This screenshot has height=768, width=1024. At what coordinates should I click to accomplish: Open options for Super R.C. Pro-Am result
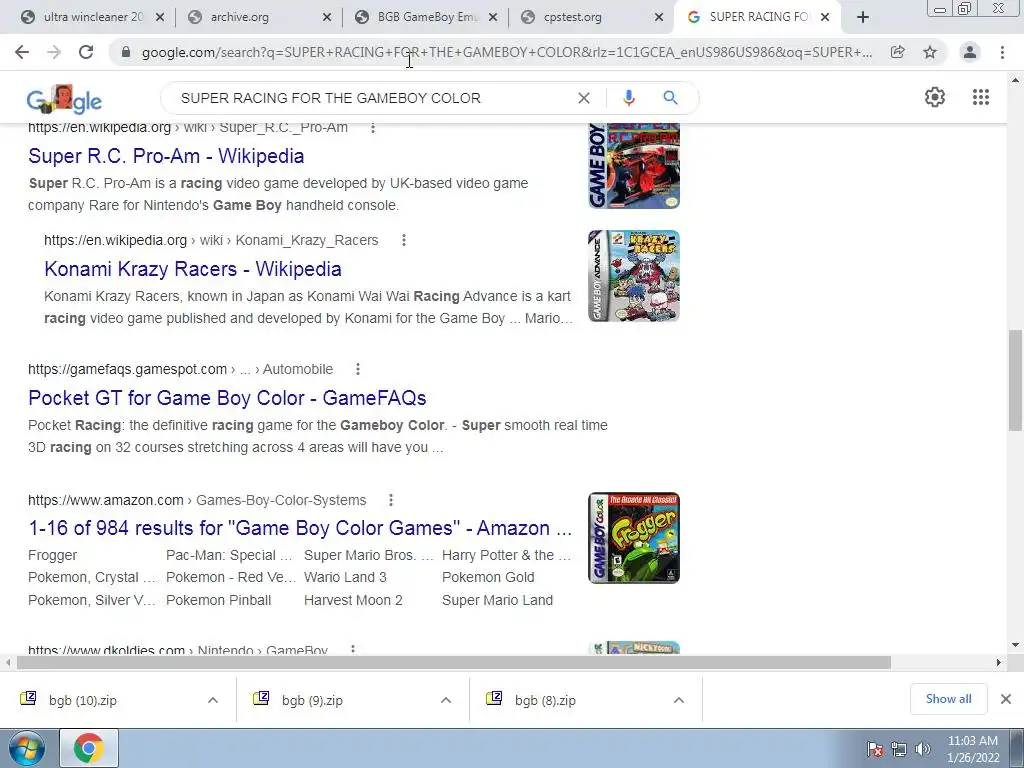[x=373, y=127]
